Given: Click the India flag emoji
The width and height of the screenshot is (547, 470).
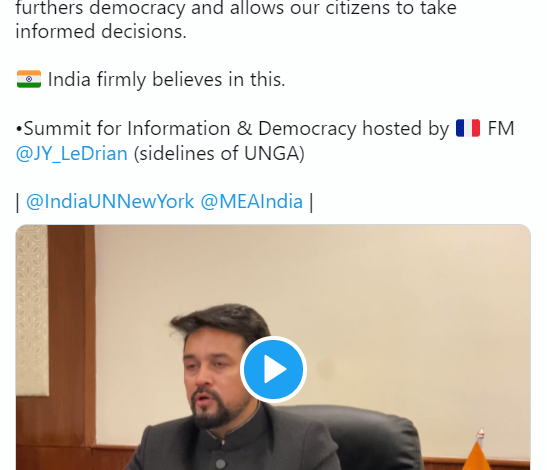Looking at the screenshot, I should coord(29,79).
